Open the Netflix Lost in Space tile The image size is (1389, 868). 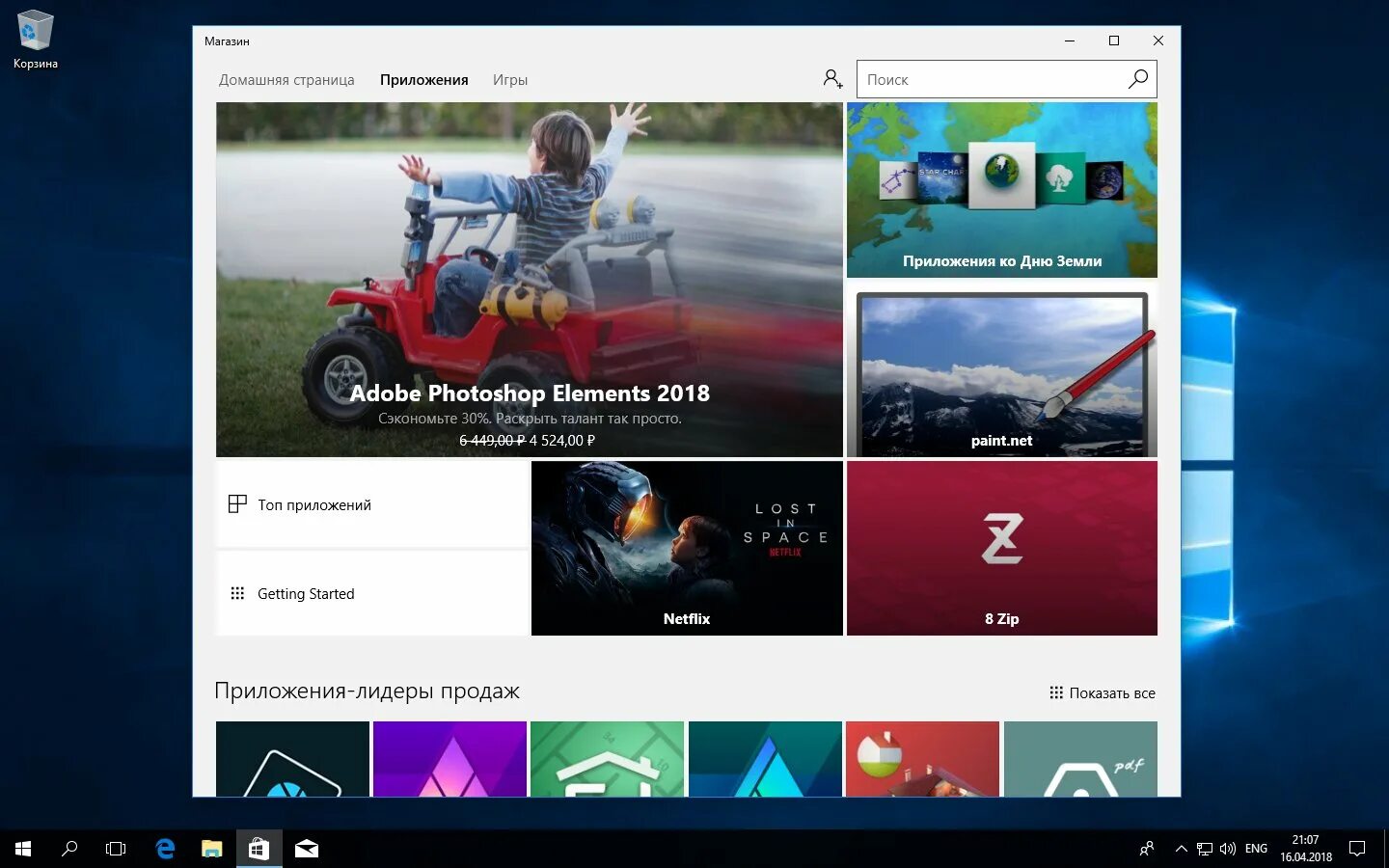(687, 548)
